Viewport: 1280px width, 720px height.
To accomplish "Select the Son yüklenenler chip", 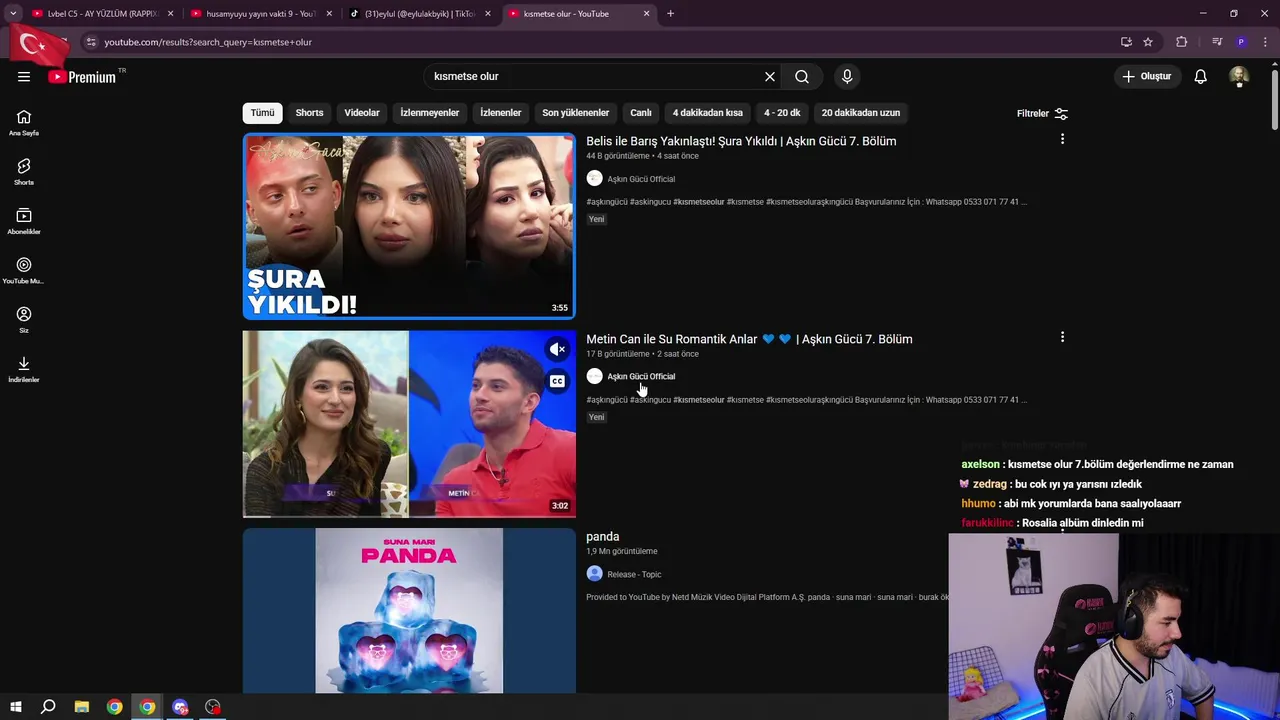I will (576, 113).
